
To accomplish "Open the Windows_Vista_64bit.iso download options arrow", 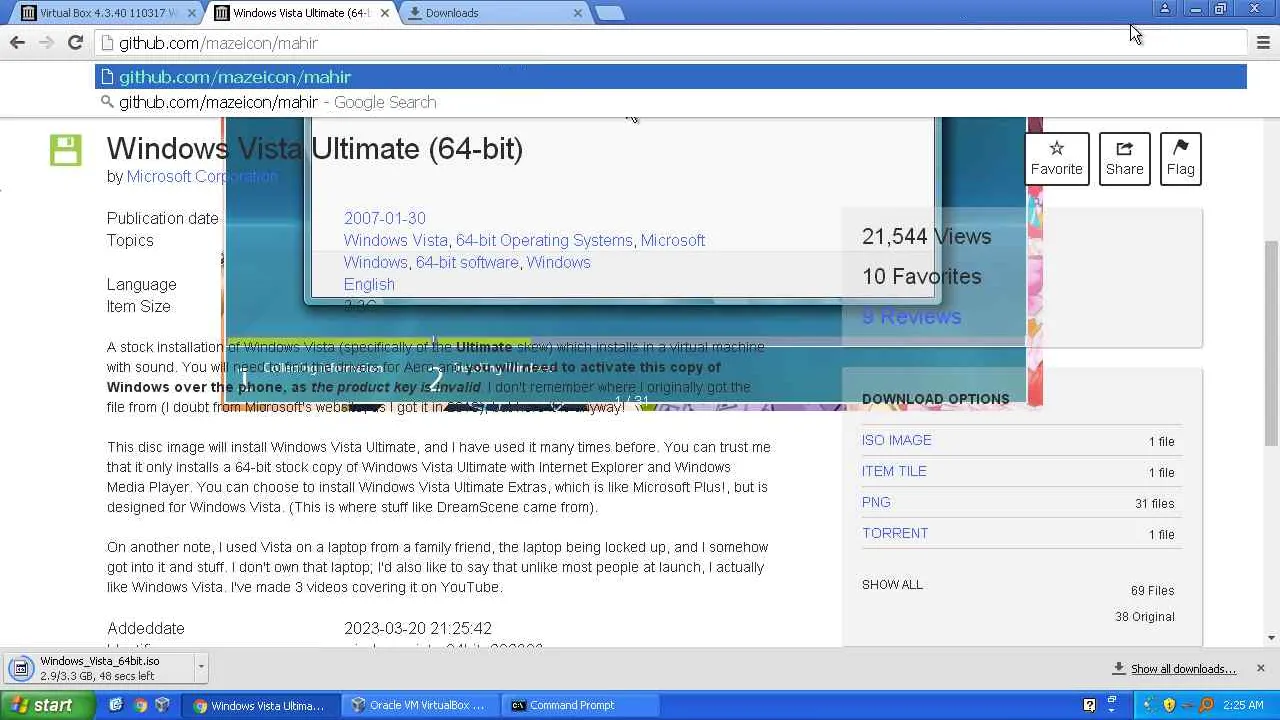I will [x=201, y=666].
